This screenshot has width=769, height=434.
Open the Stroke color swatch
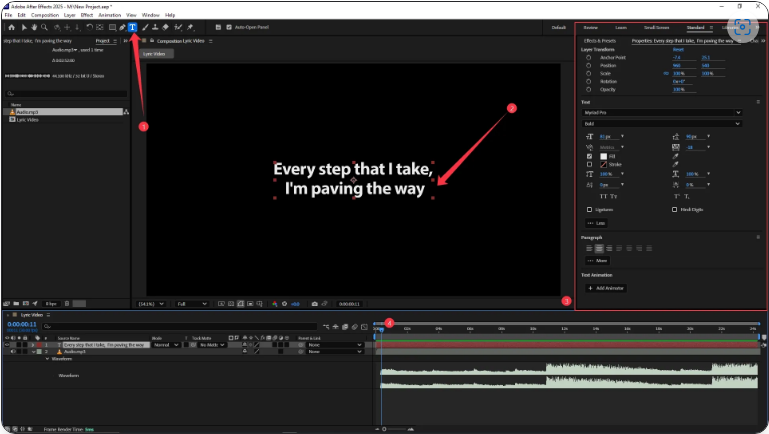[x=604, y=164]
